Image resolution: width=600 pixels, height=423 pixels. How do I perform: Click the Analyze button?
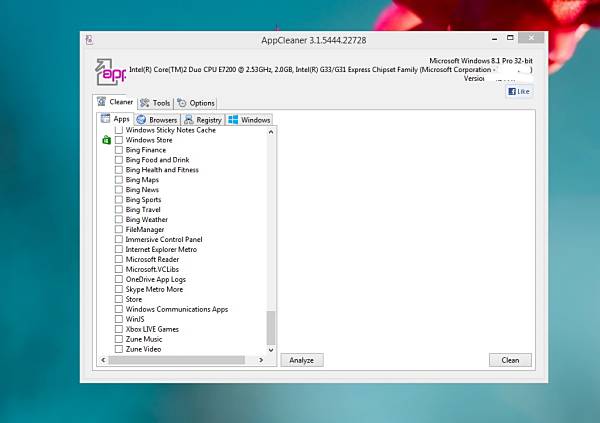[302, 360]
